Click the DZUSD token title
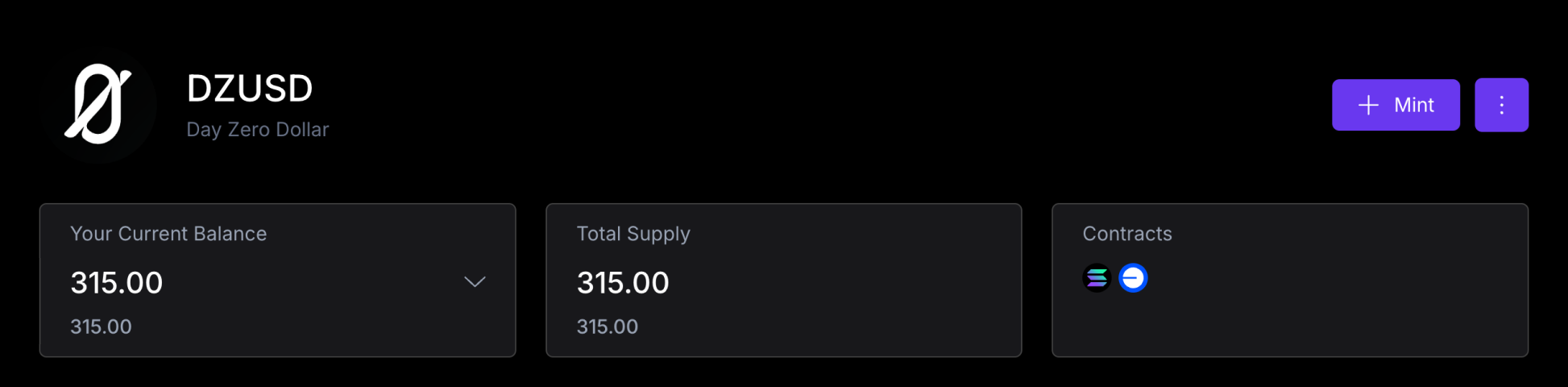Viewport: 1568px width, 387px height. 250,89
